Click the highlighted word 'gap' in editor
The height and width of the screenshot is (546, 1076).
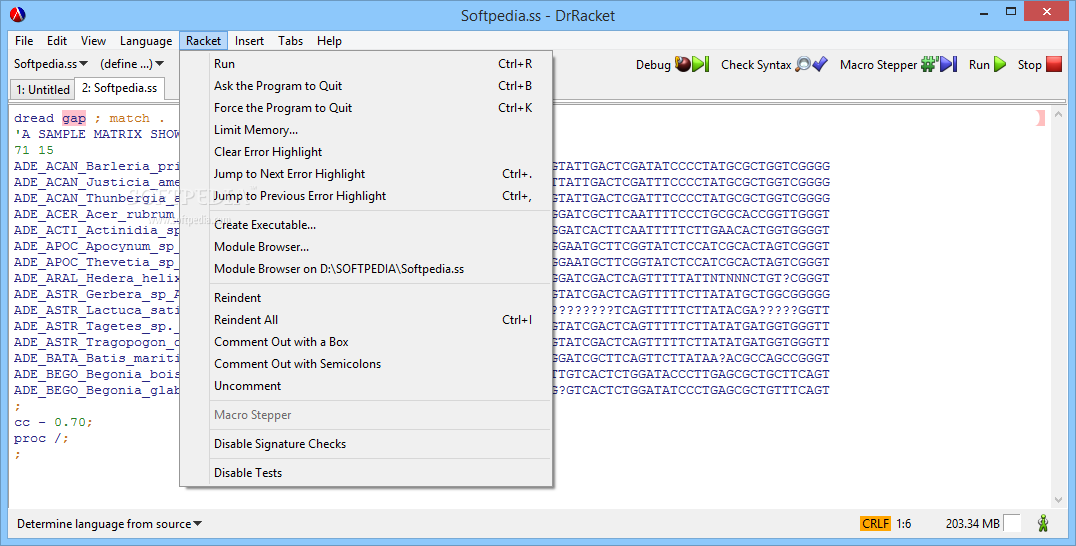tap(74, 118)
